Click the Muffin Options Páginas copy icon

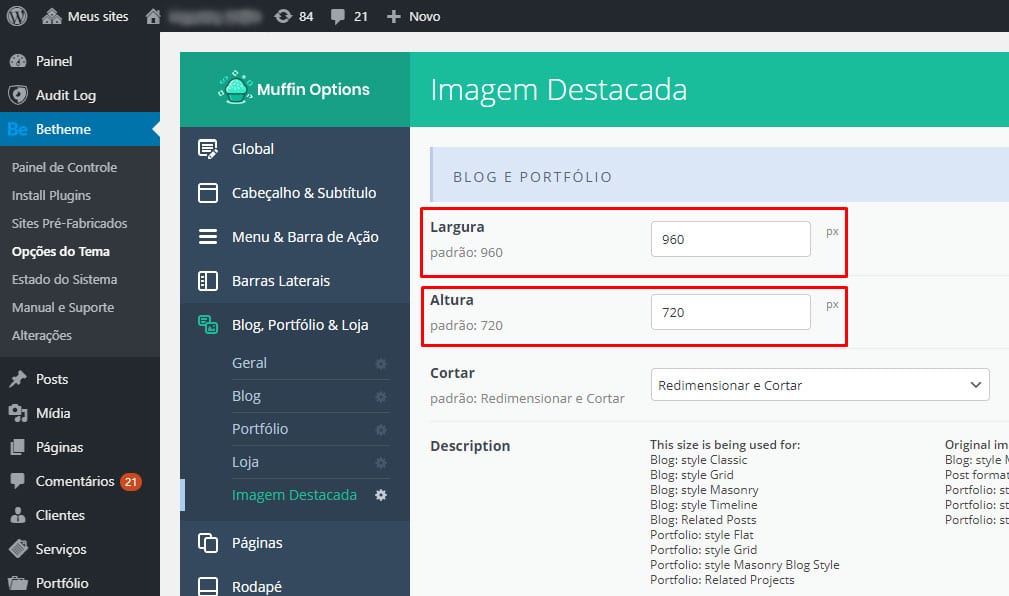tap(208, 543)
